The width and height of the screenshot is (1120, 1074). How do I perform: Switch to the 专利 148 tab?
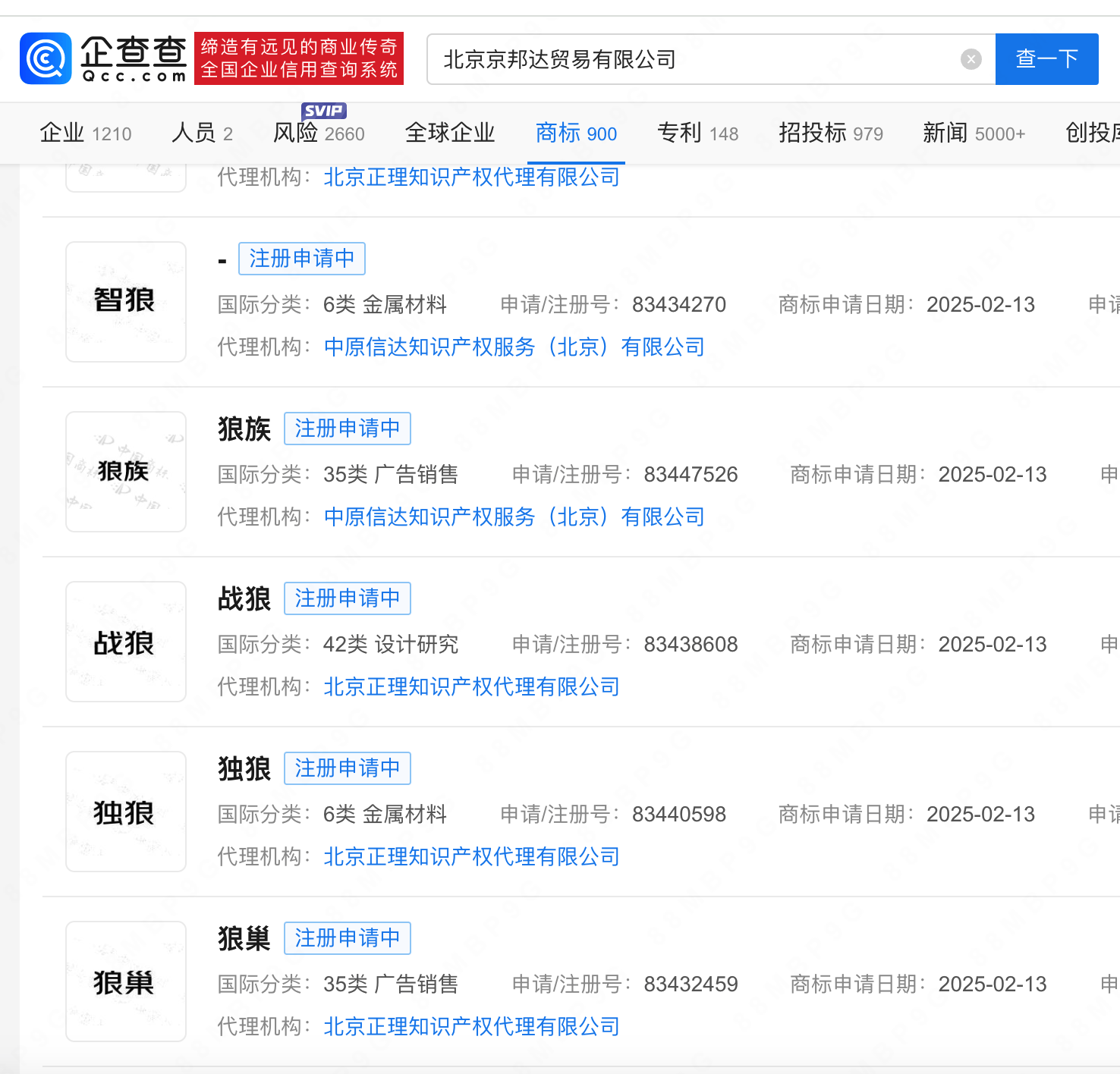pos(698,133)
